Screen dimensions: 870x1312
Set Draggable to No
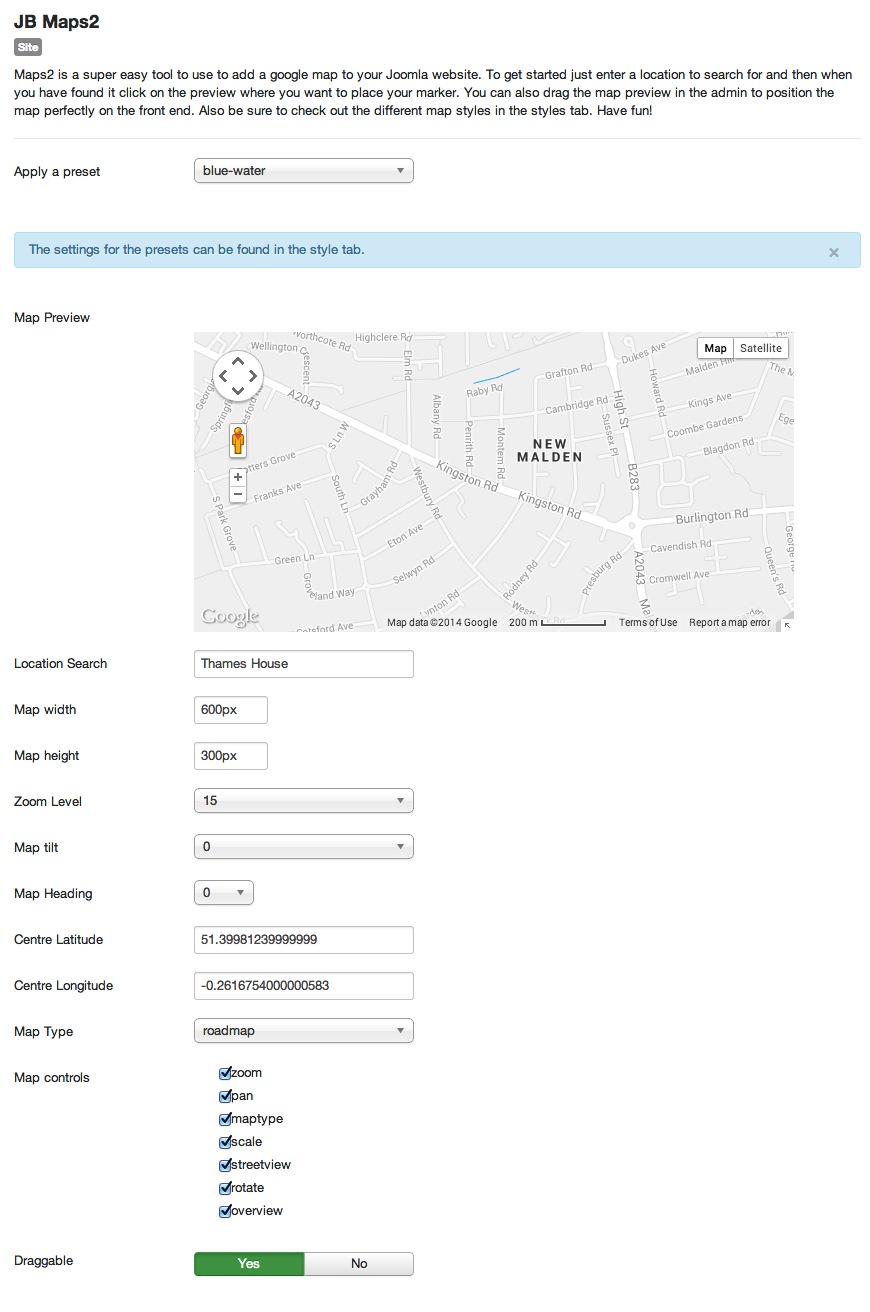(x=359, y=1264)
